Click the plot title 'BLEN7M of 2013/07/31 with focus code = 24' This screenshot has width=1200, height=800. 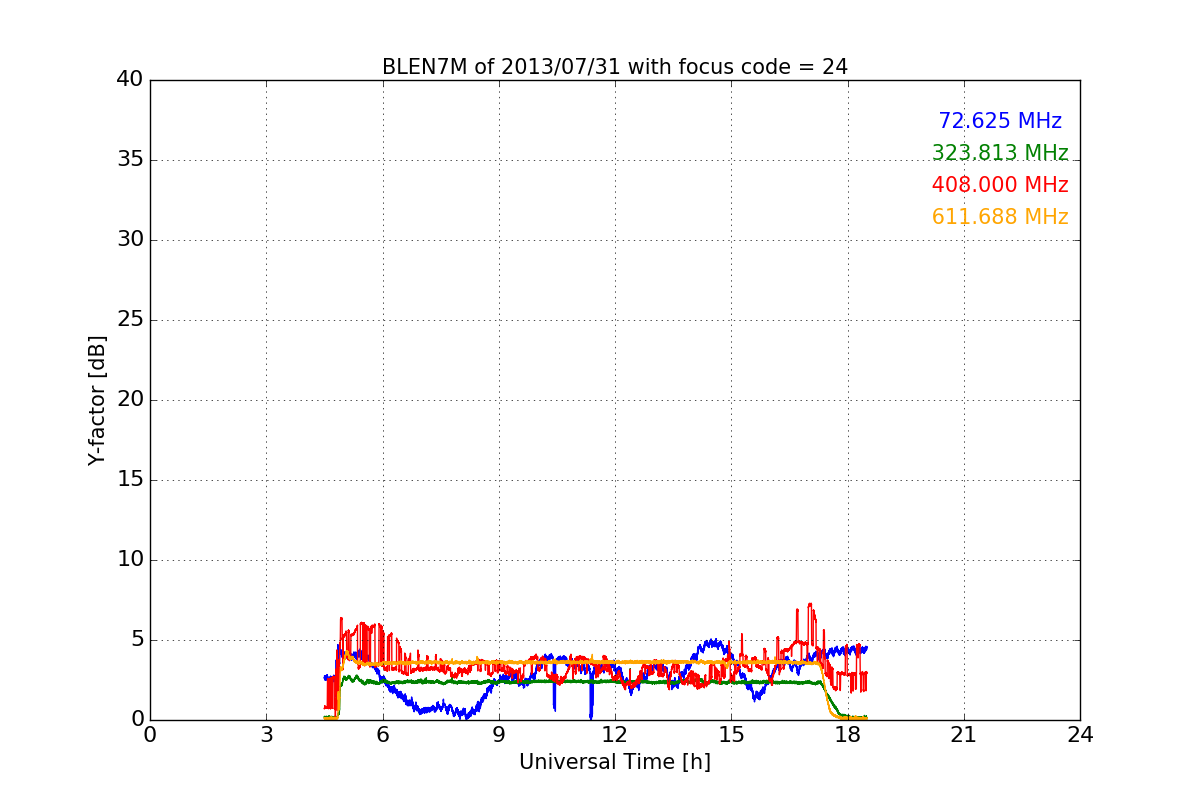614,67
